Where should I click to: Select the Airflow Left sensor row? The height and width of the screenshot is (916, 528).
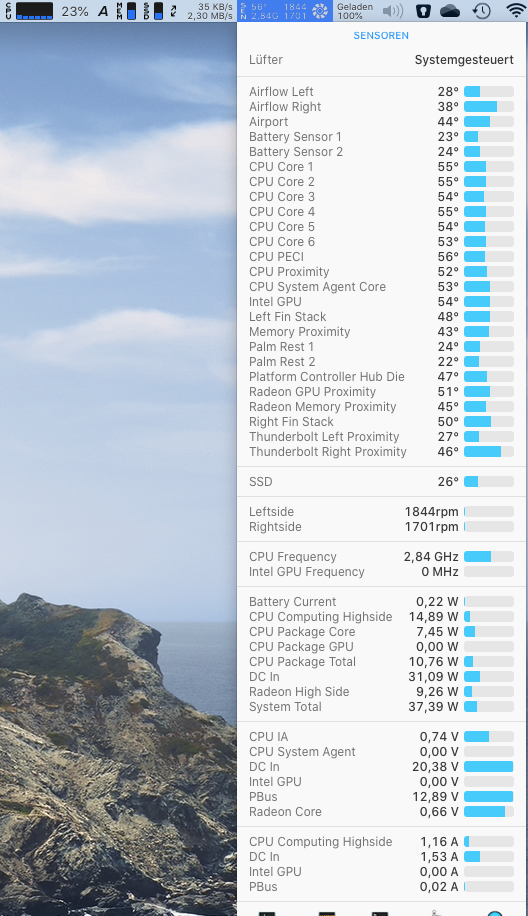tap(381, 92)
